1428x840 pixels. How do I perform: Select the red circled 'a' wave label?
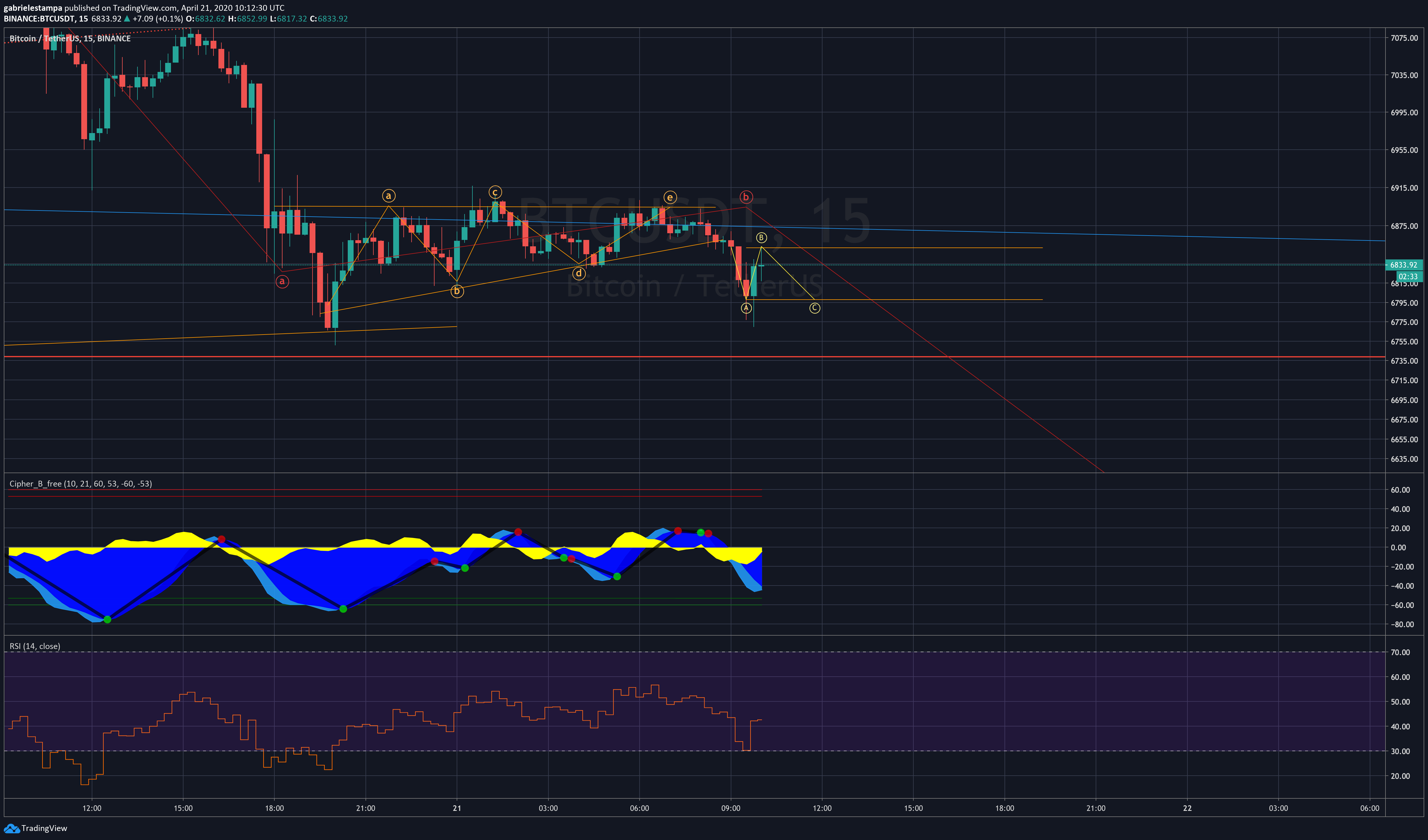(x=282, y=282)
